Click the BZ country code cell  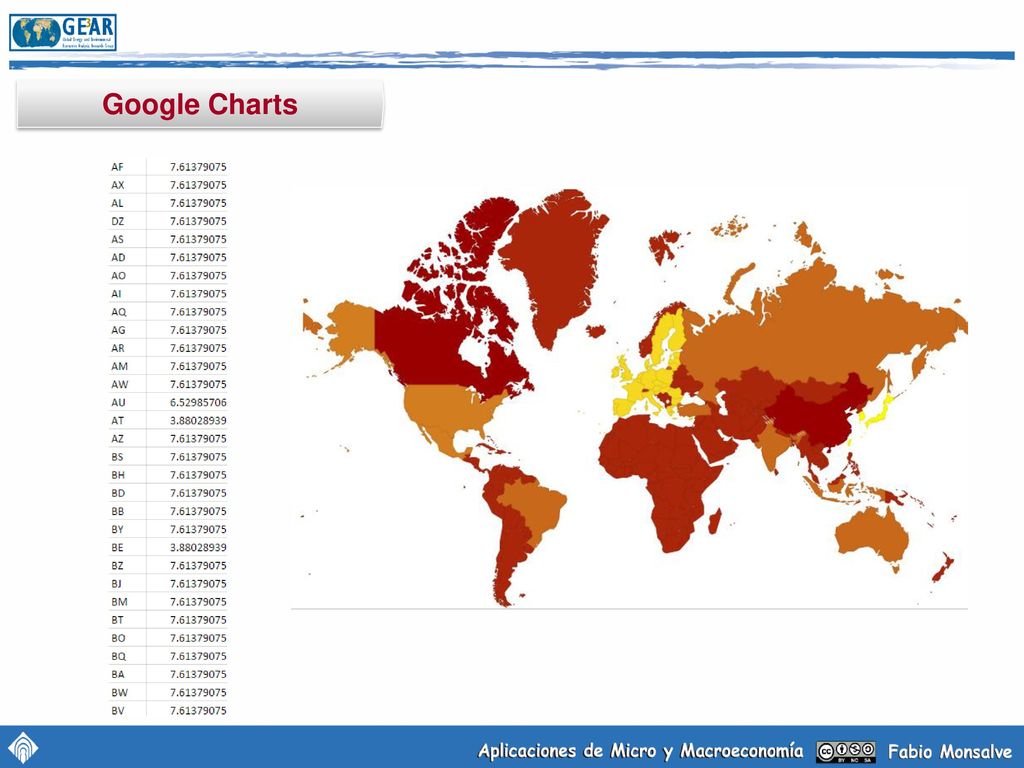point(117,566)
